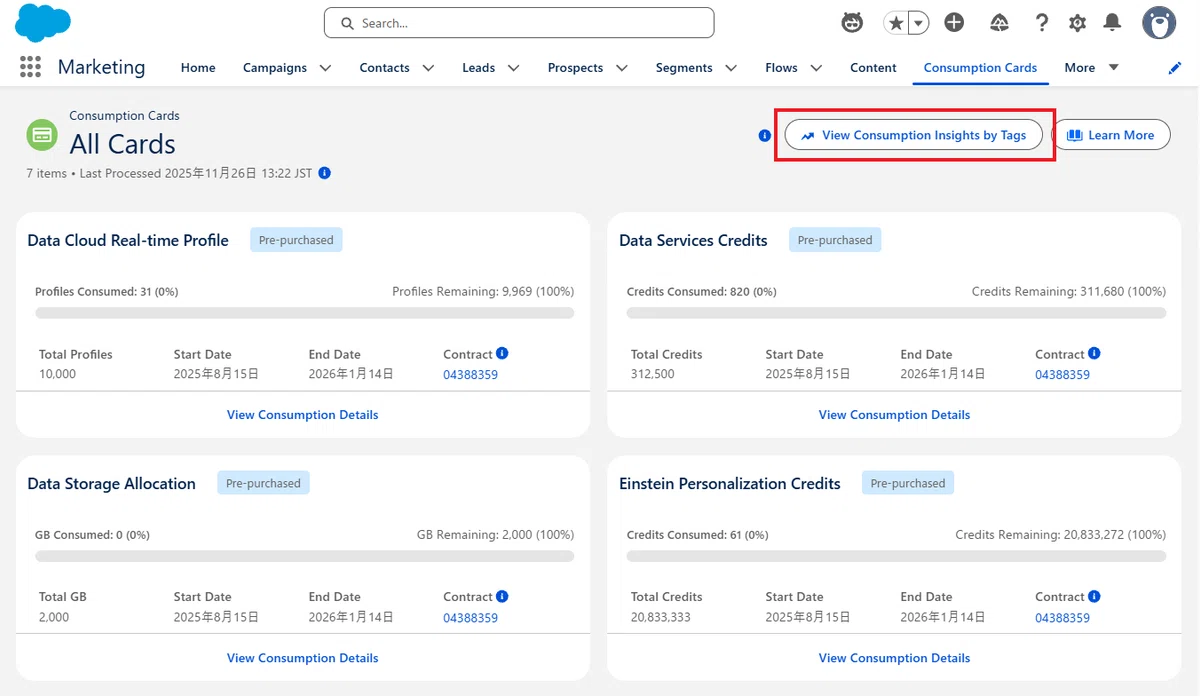Focus the global Search field
The image size is (1200, 696).
click(x=519, y=23)
